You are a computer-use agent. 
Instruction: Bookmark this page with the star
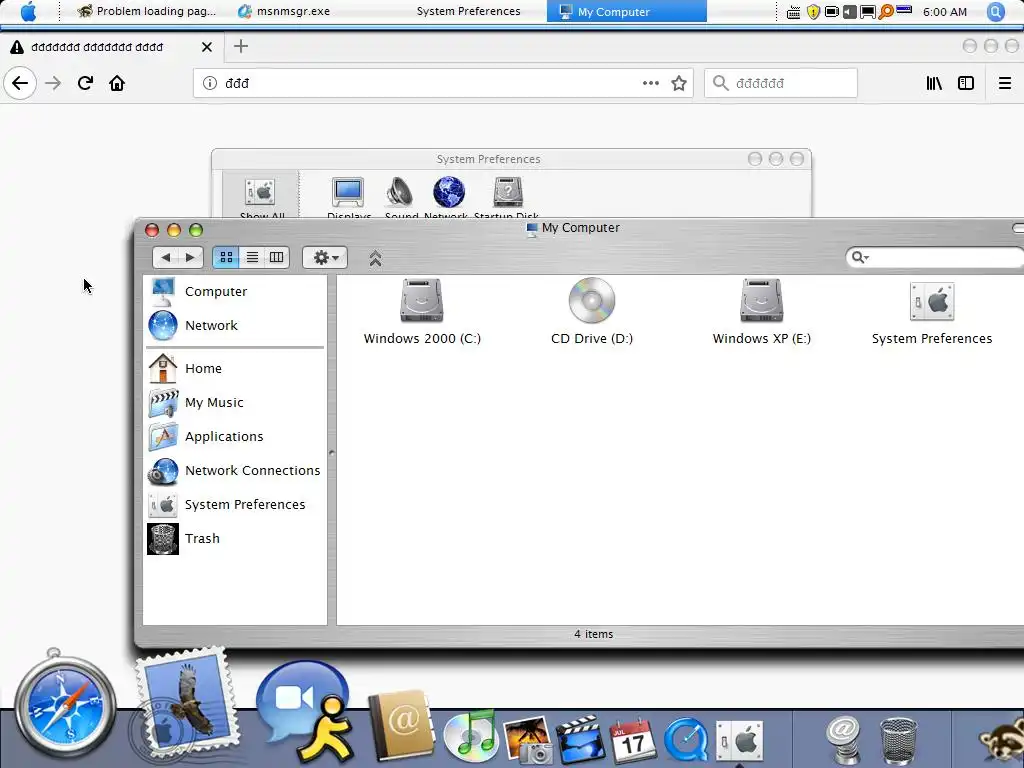[x=679, y=83]
